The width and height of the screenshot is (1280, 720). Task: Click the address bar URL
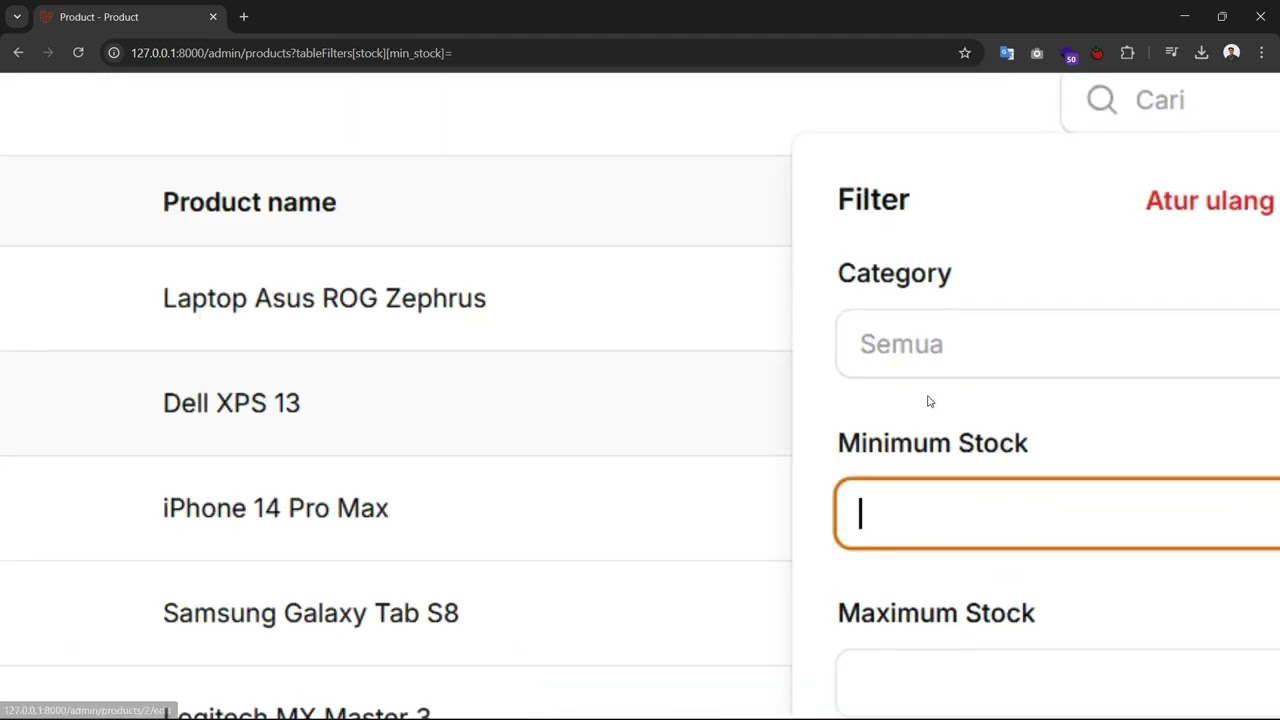pos(291,53)
